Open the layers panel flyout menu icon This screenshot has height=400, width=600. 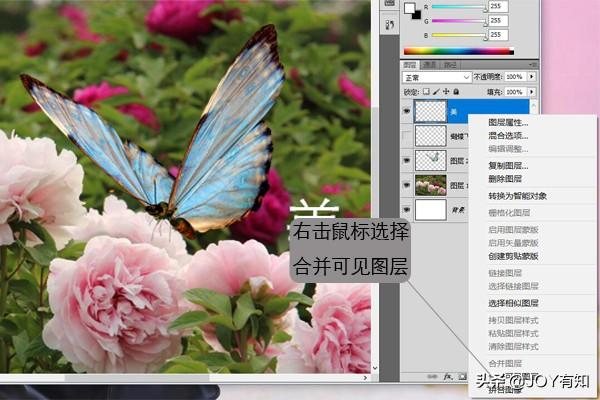pos(532,65)
